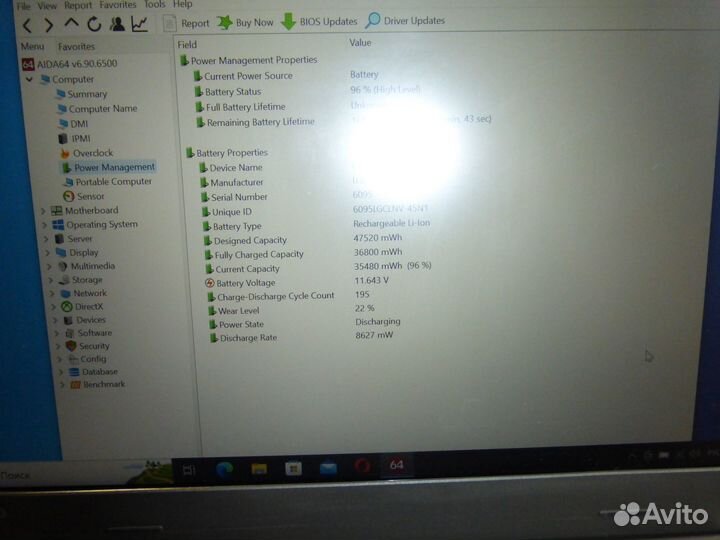This screenshot has width=720, height=540.
Task: Click the Value column header
Action: 360,43
